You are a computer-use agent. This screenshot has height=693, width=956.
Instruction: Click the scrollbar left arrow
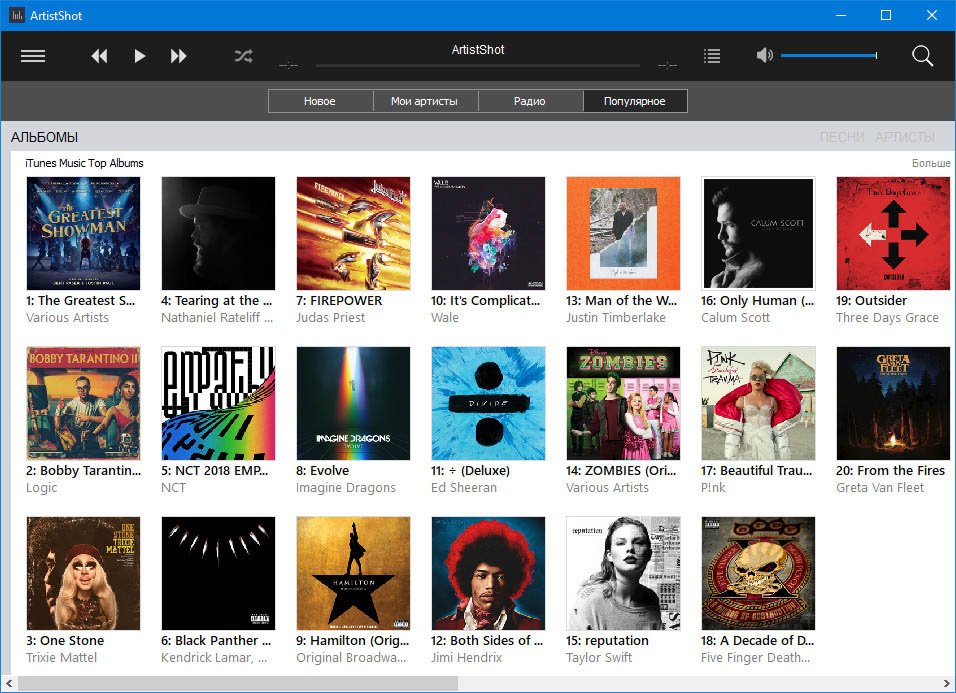(x=9, y=683)
